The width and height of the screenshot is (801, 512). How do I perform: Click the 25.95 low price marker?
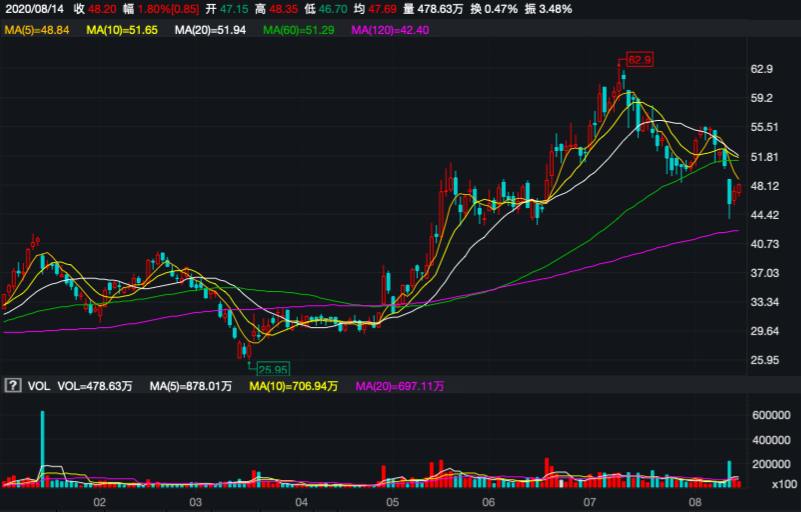click(272, 369)
